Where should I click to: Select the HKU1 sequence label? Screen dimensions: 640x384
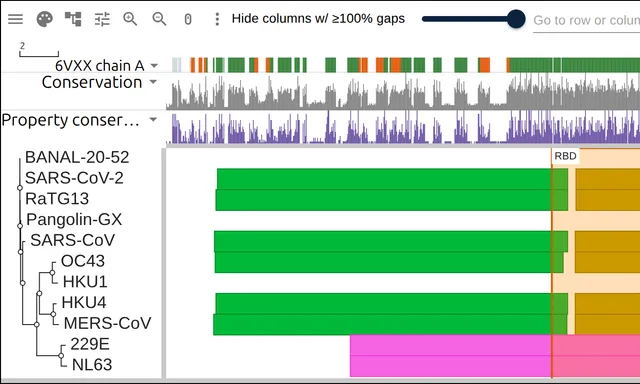point(85,282)
